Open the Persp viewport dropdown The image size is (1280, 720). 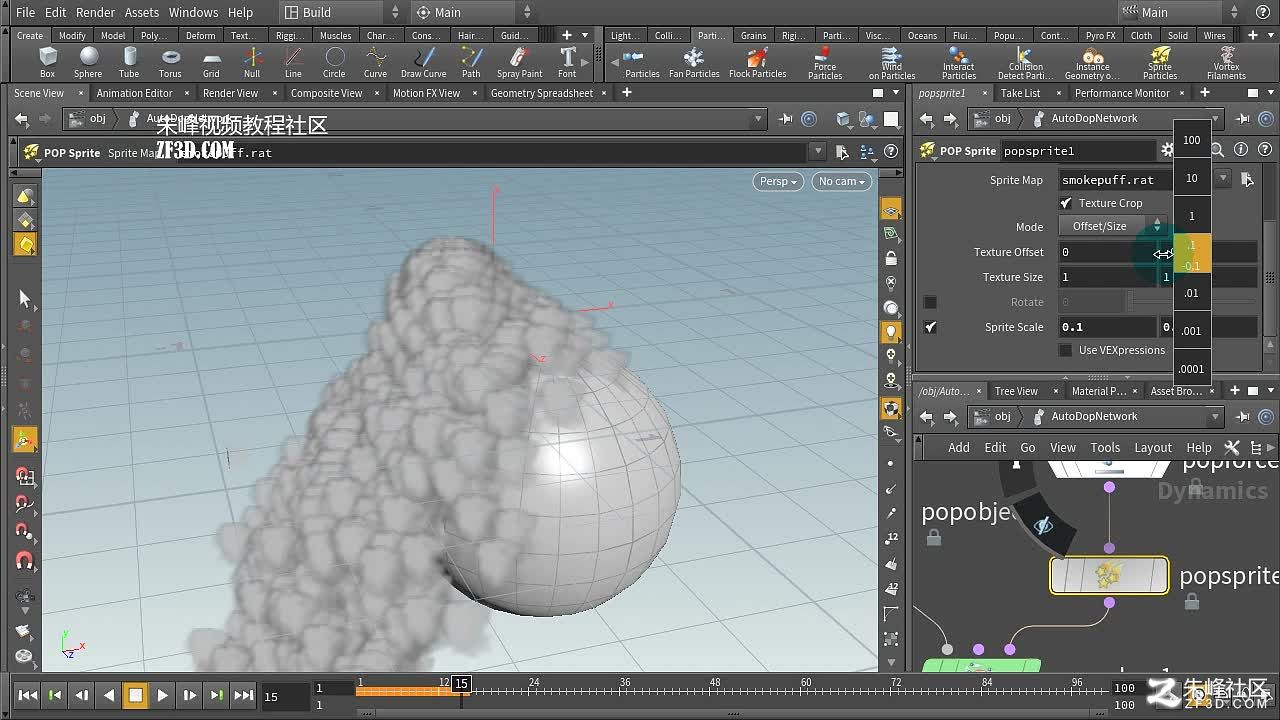(x=778, y=181)
